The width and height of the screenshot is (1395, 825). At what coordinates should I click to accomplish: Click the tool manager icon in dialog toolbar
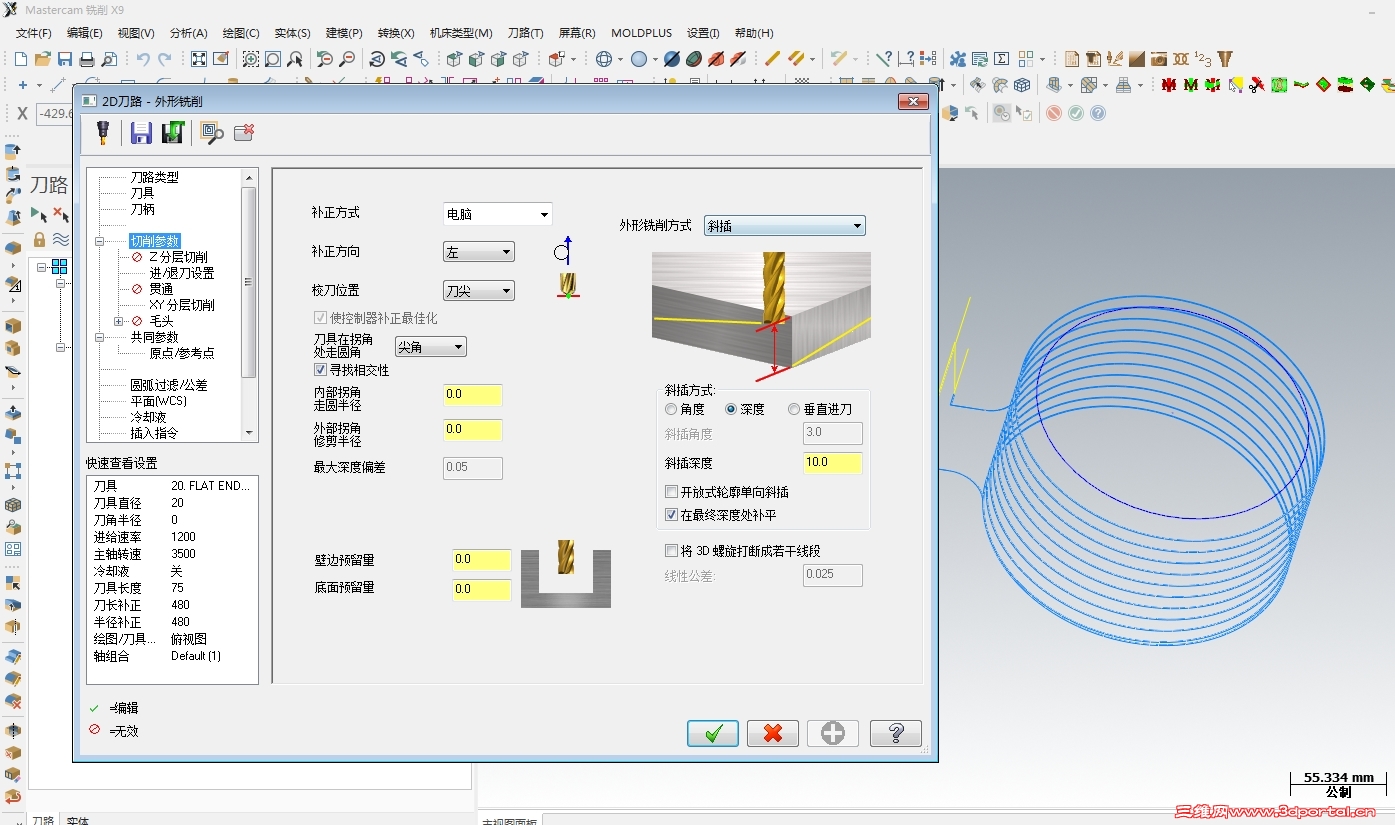coord(102,132)
